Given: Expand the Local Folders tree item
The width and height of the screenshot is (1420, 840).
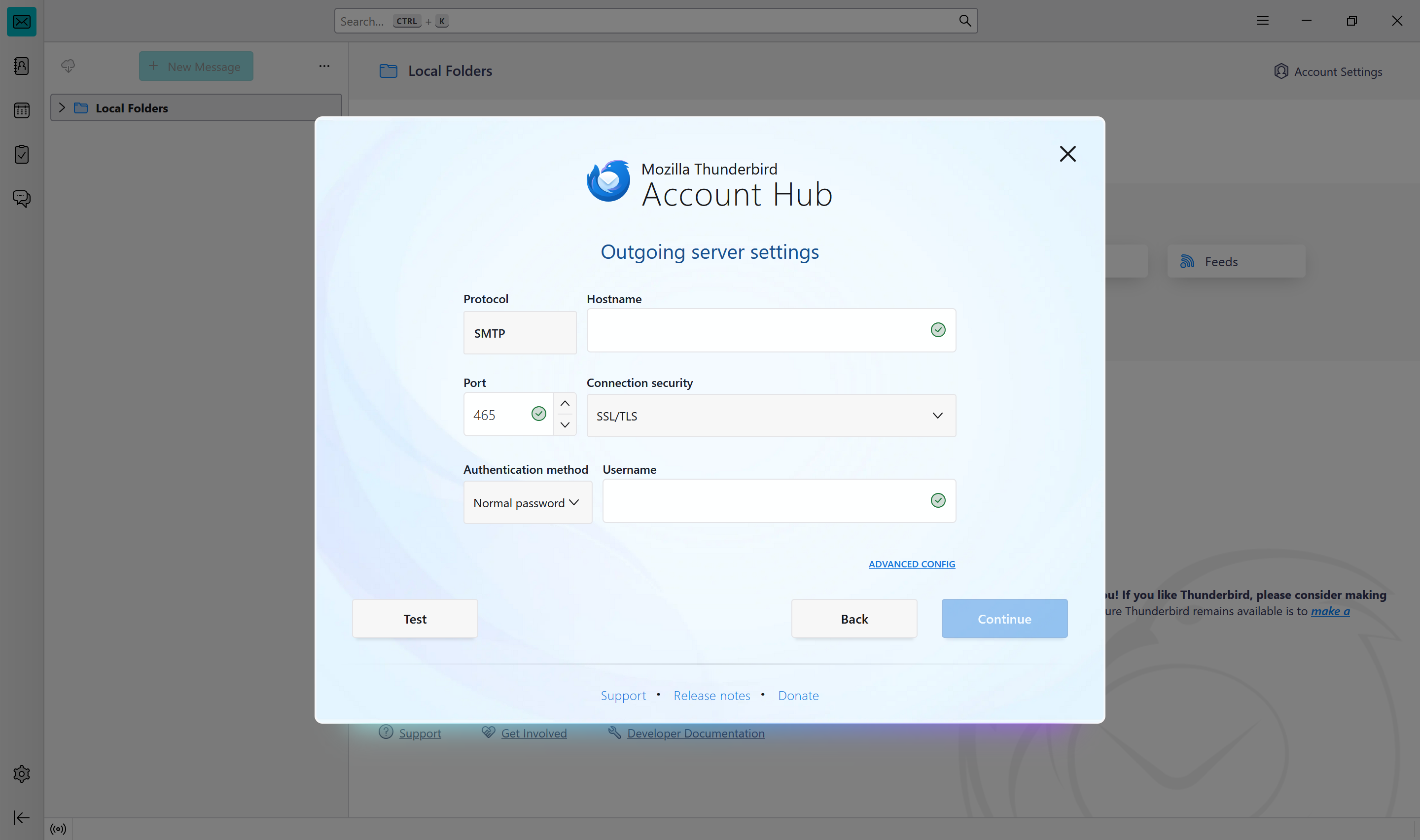Looking at the screenshot, I should [62, 107].
